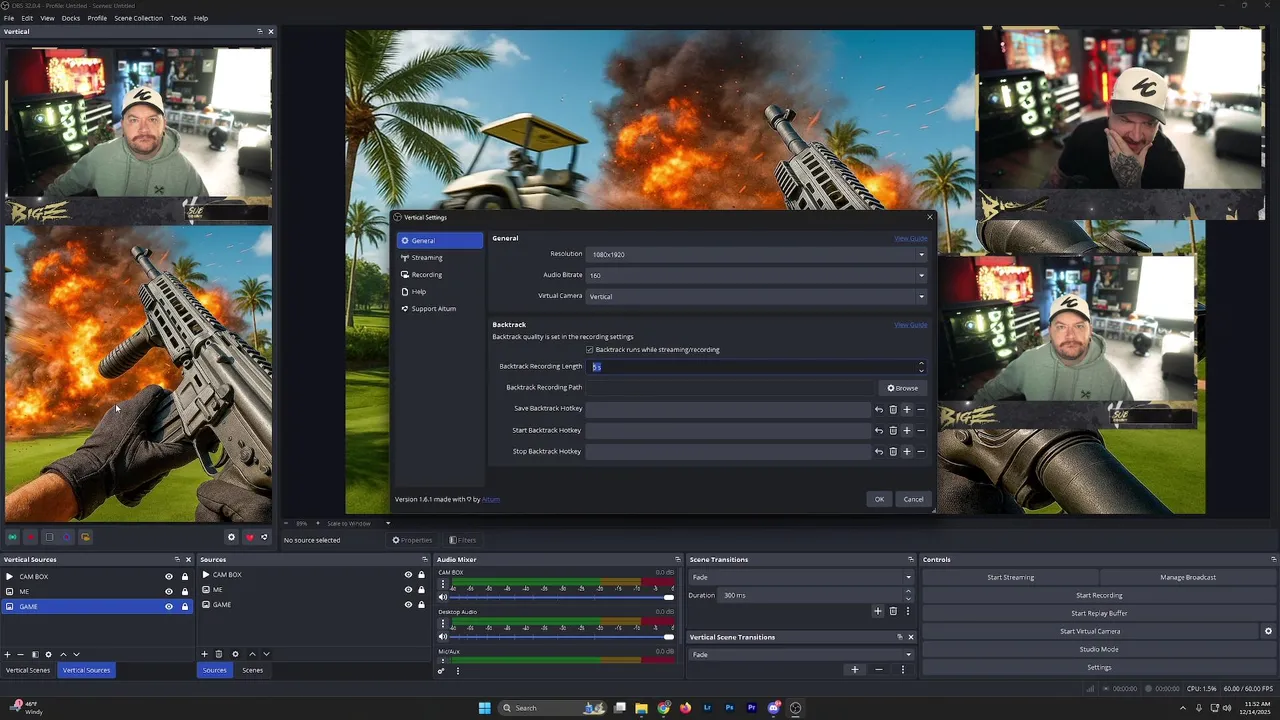The height and width of the screenshot is (720, 1280).
Task: Remove the Stop Backtrack Hotkey binding
Action: (x=921, y=451)
